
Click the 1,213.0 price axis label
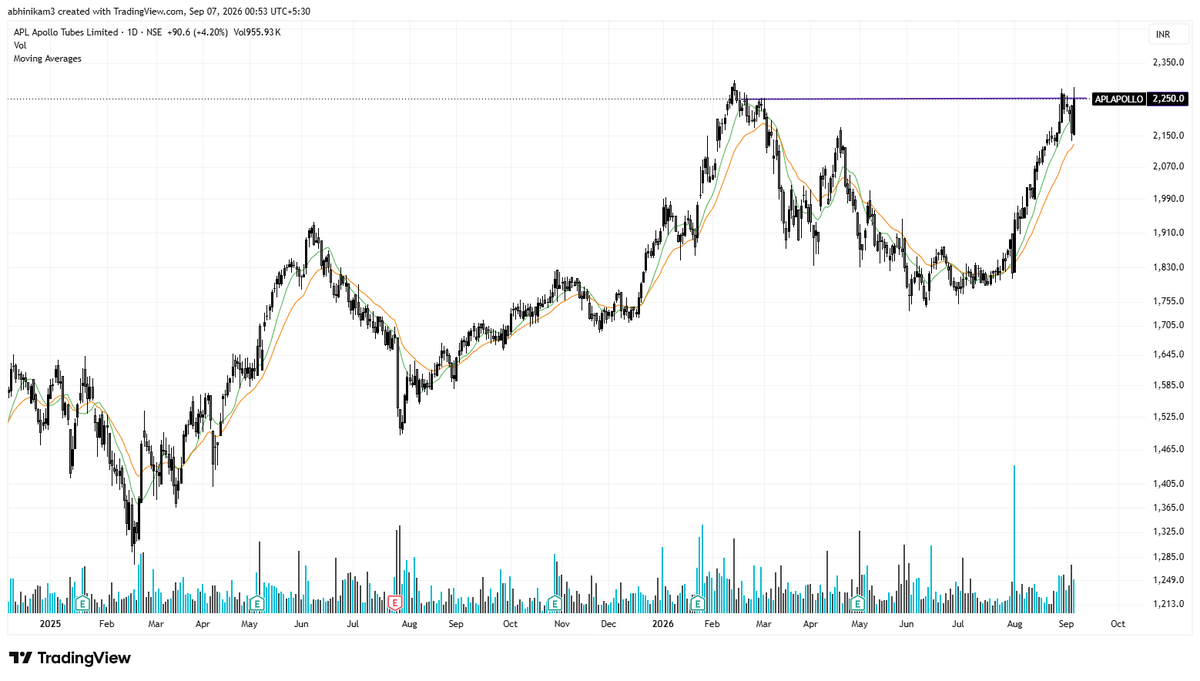pyautogui.click(x=1167, y=604)
